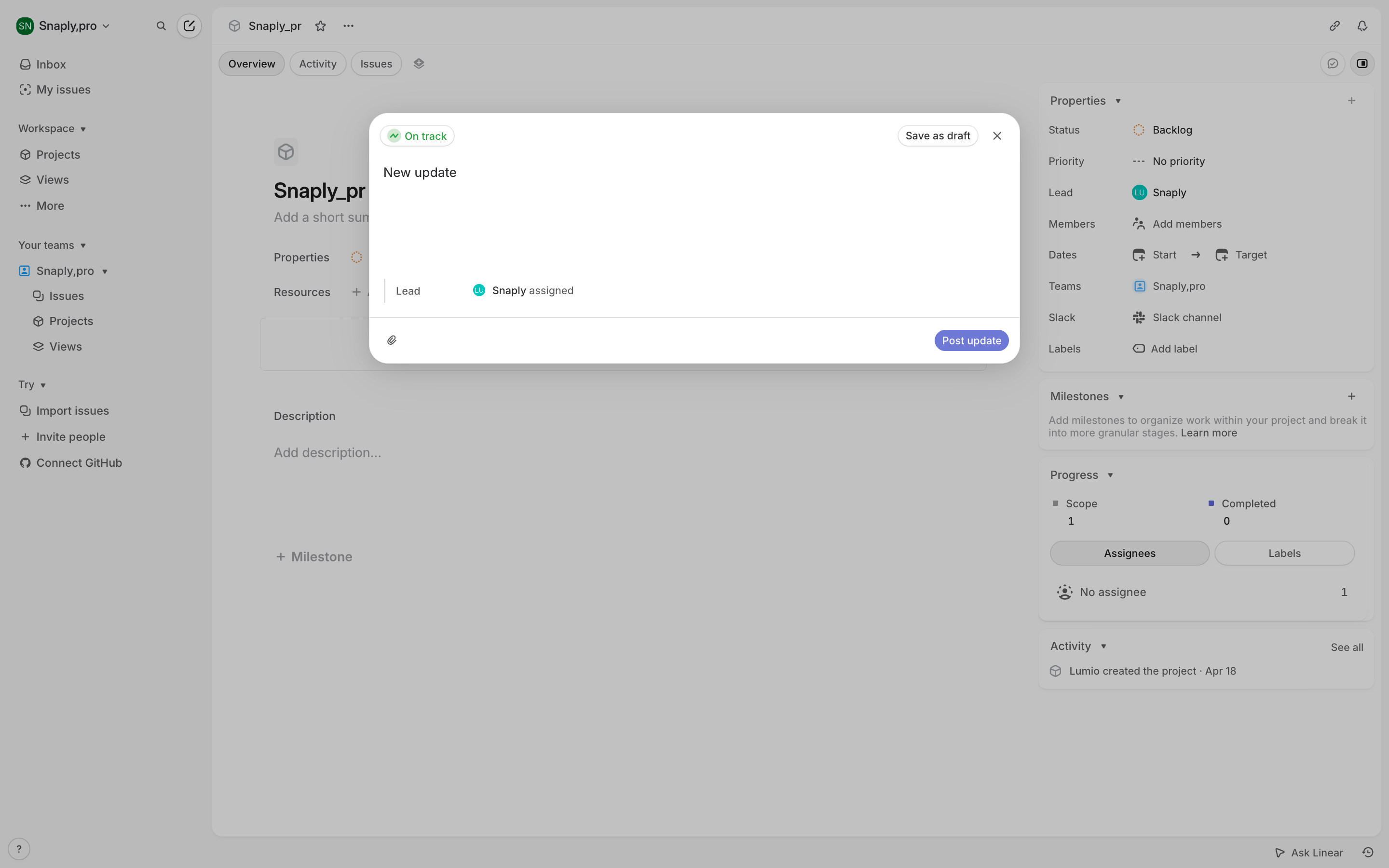Click the project cube icon above title

286,152
